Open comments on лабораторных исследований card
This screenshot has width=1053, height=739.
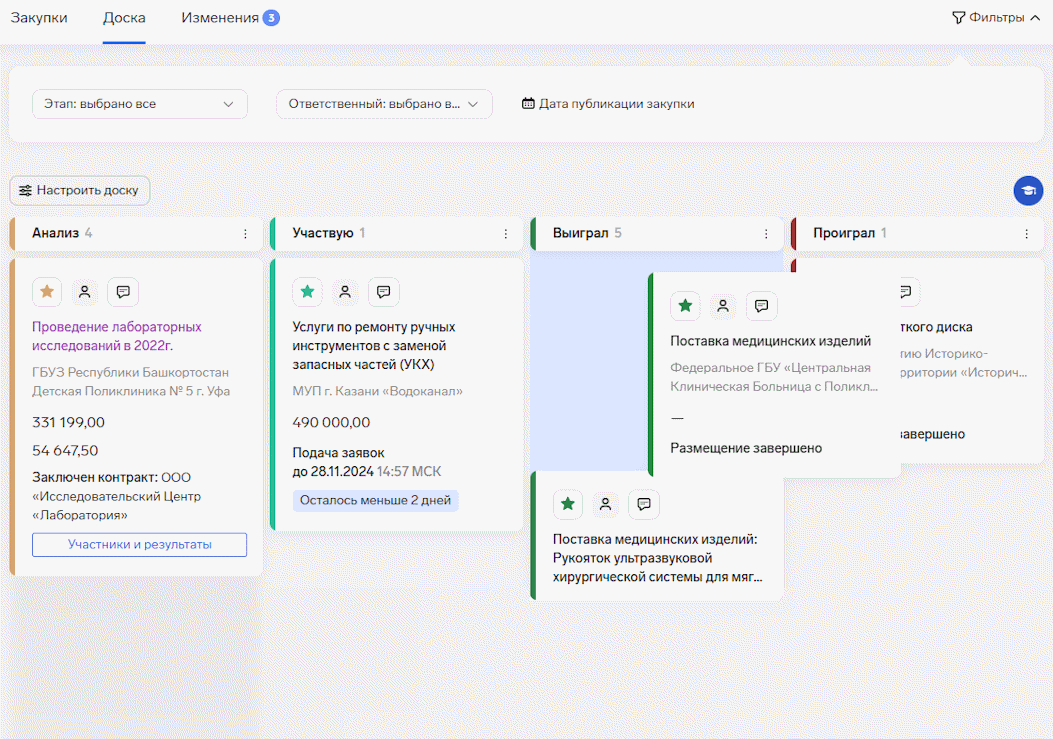(123, 292)
